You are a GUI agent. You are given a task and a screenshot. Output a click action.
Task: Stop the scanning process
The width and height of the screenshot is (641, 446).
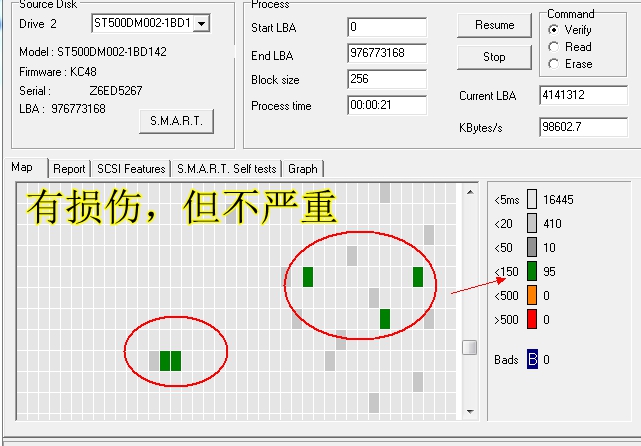click(494, 57)
